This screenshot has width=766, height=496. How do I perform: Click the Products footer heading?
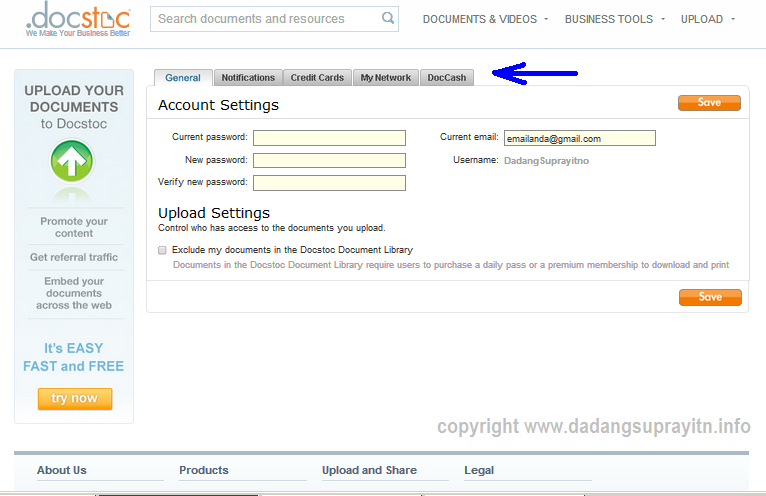(204, 470)
